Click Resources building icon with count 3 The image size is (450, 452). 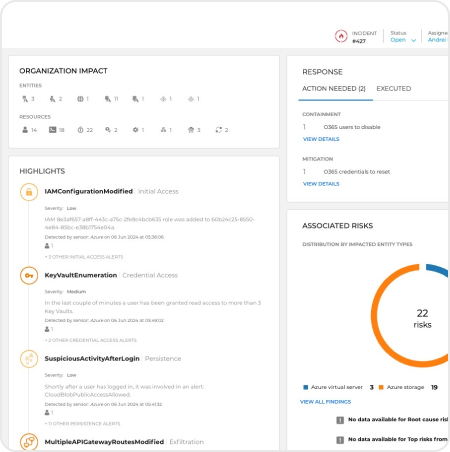(x=191, y=130)
